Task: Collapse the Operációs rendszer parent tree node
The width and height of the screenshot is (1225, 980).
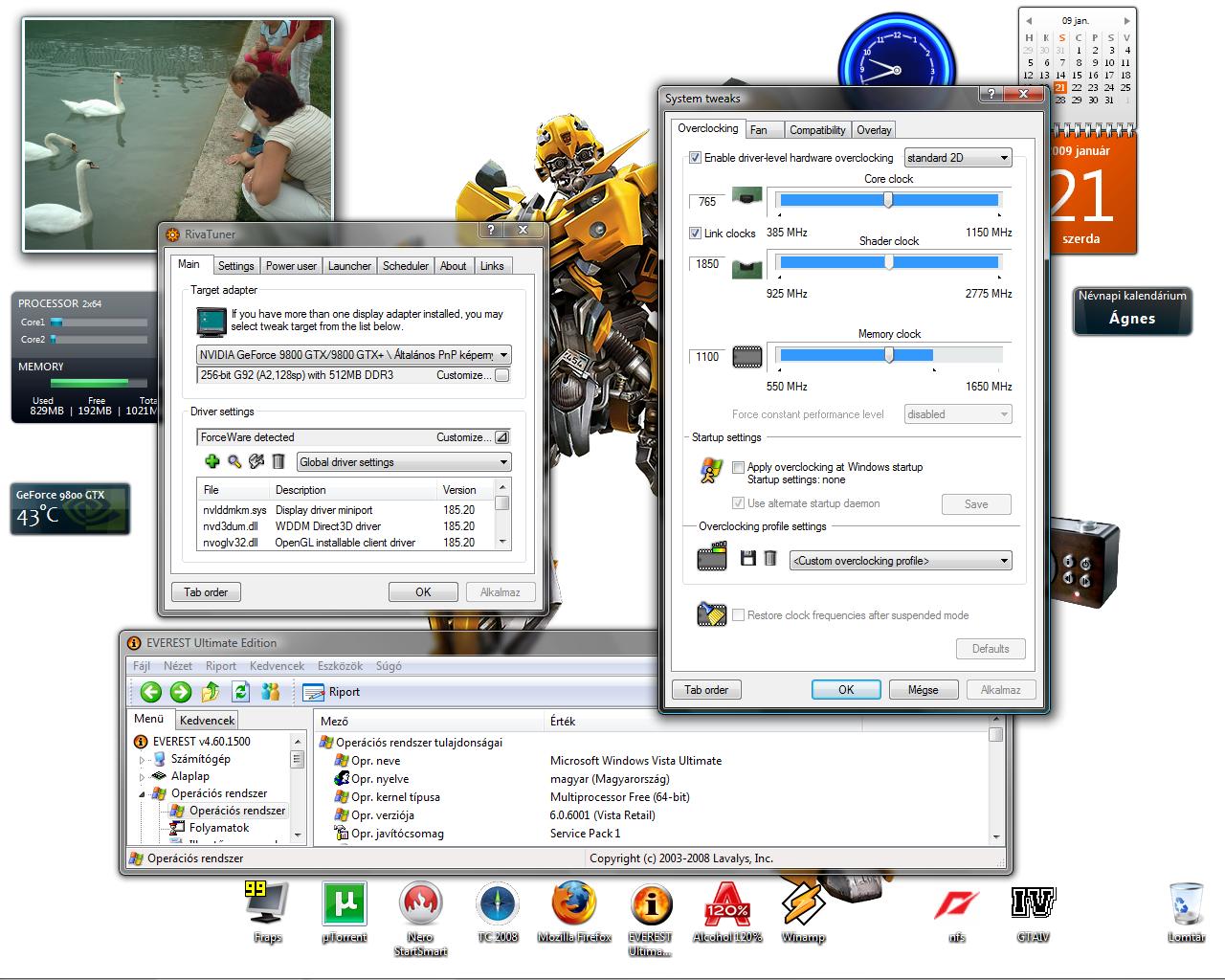Action: point(143,794)
